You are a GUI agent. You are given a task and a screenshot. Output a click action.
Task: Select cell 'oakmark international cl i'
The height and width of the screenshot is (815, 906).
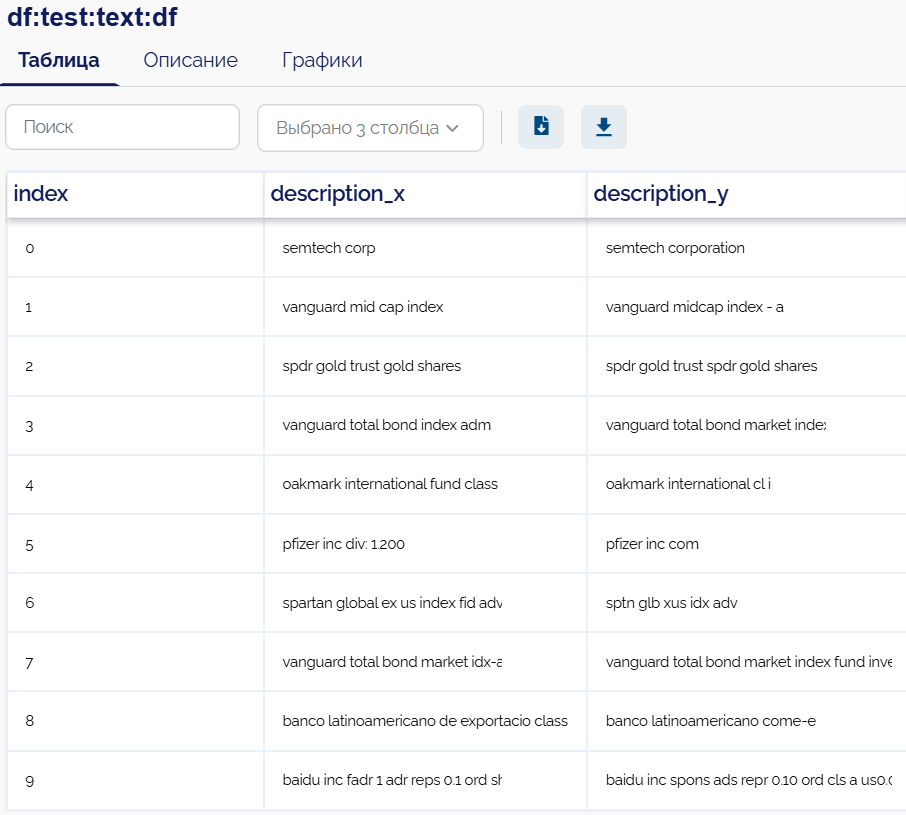tap(747, 485)
